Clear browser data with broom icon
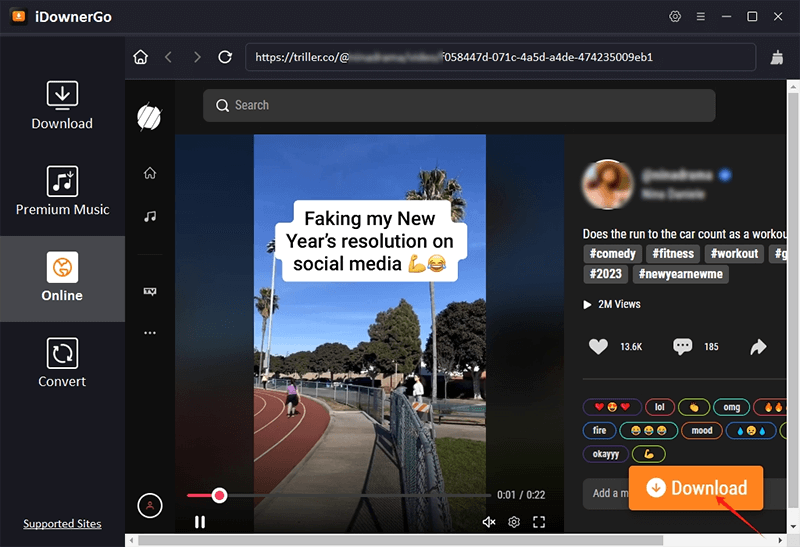 click(x=777, y=57)
